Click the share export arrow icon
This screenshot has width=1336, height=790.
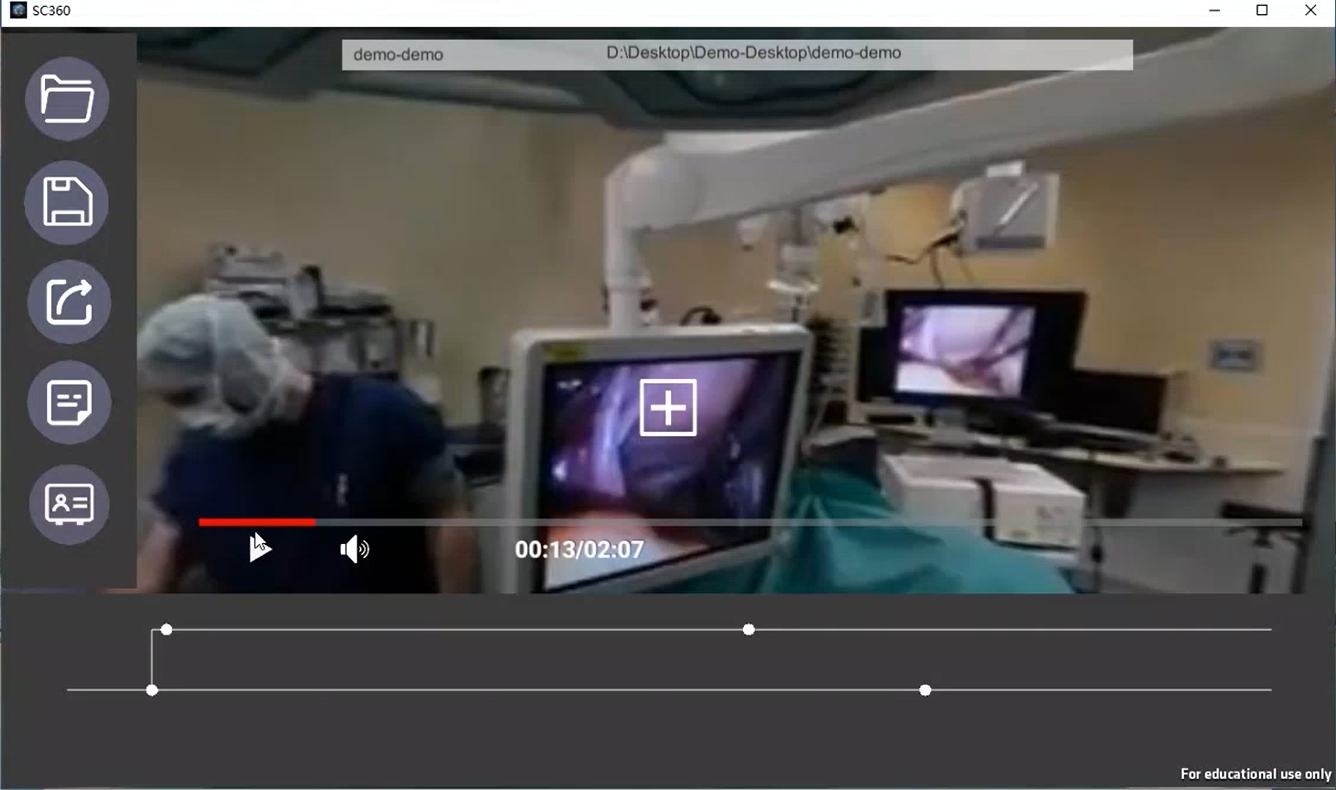[68, 302]
